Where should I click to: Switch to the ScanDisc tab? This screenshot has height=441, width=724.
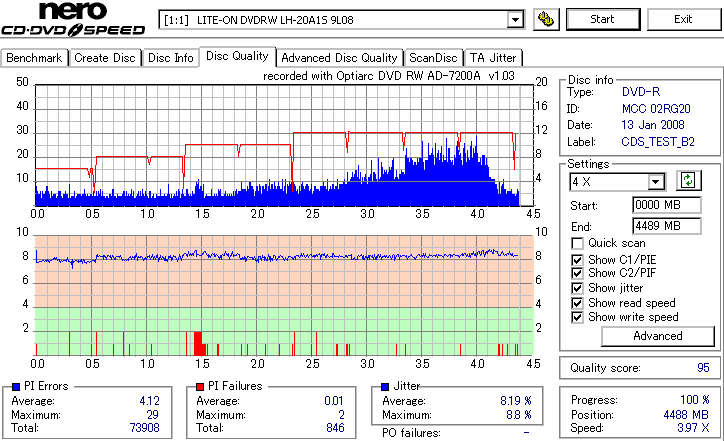tap(433, 58)
